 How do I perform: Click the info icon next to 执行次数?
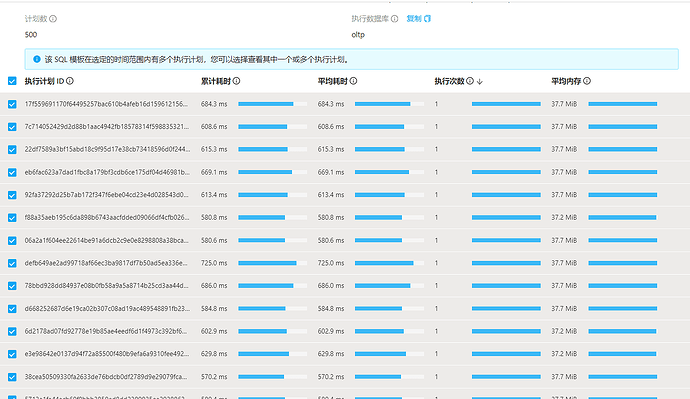coord(470,81)
